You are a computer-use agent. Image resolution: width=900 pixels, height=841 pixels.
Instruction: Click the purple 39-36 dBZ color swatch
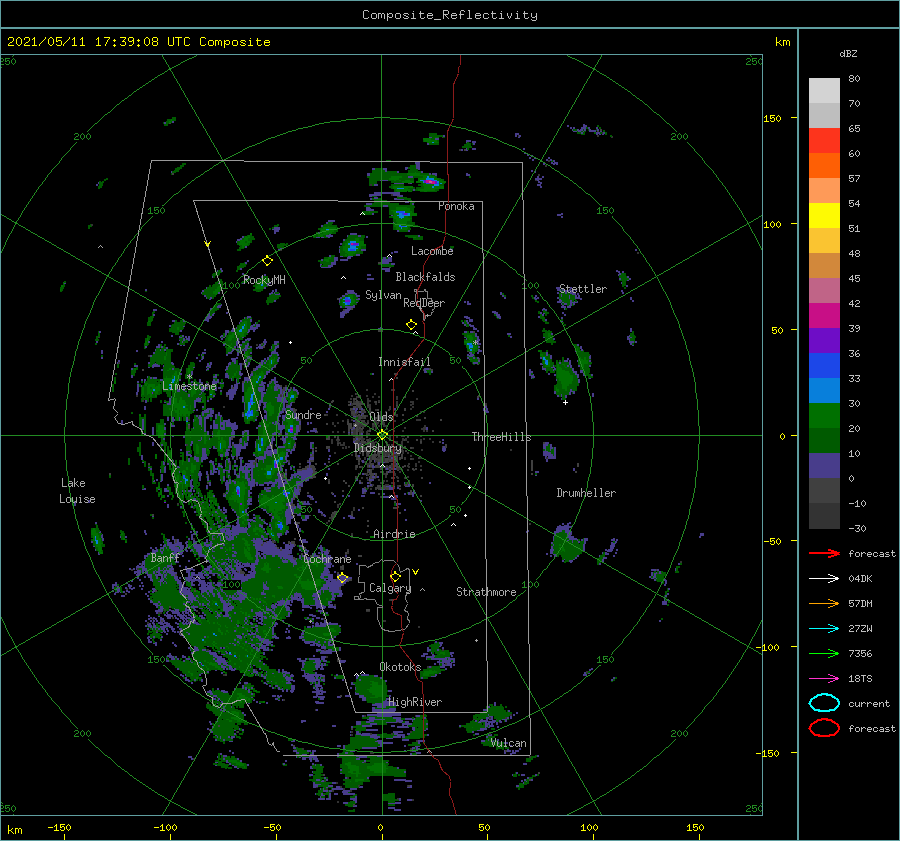(x=824, y=340)
